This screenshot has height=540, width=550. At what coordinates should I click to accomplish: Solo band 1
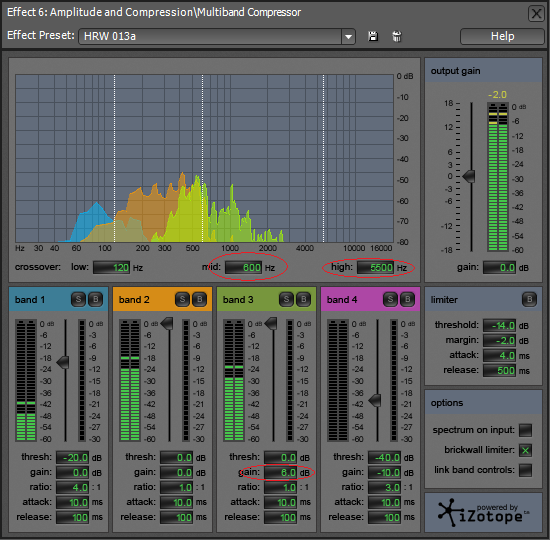[x=79, y=299]
